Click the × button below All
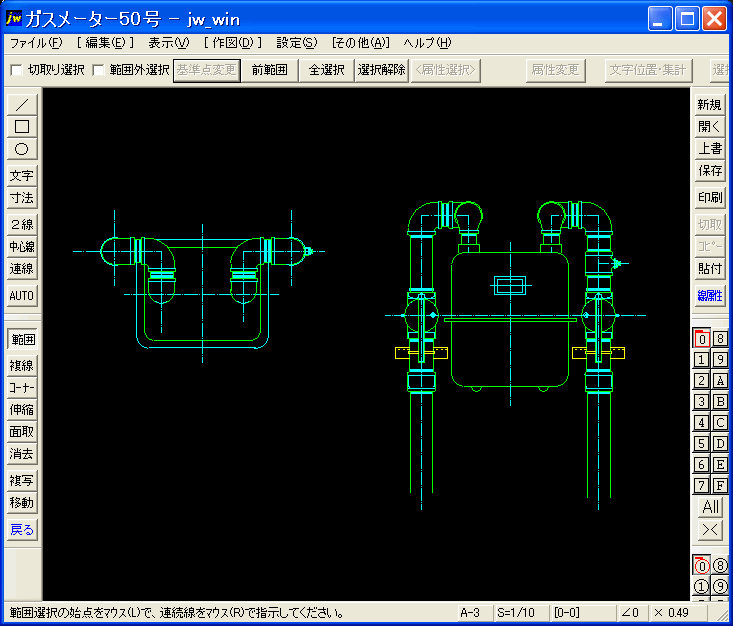The height and width of the screenshot is (626, 733). point(710,529)
